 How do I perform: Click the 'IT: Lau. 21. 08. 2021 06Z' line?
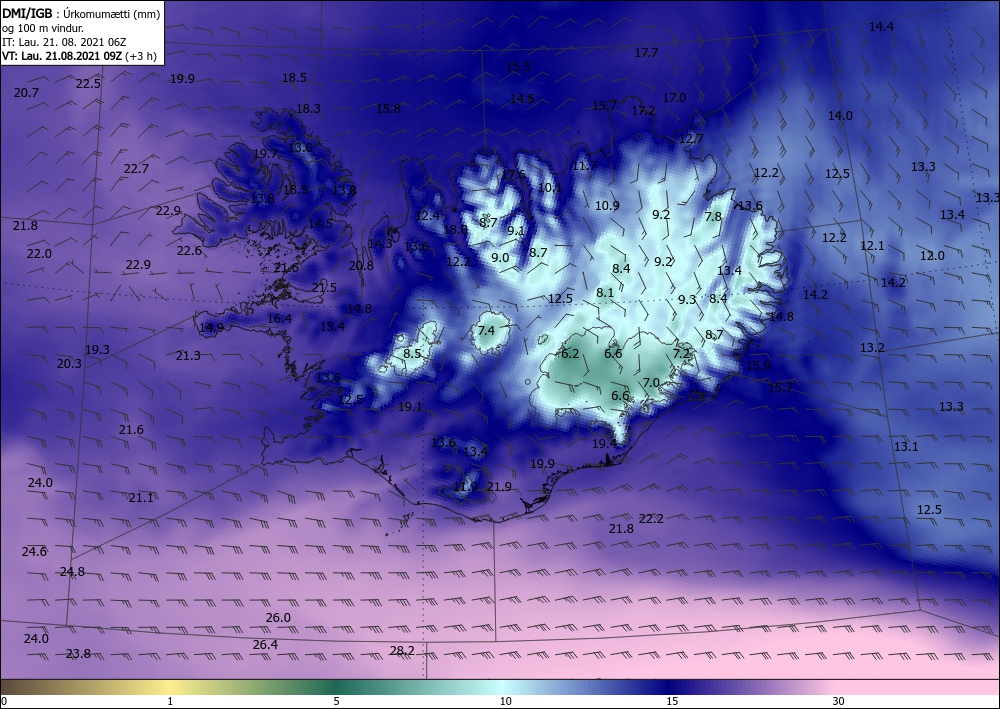pos(64,42)
